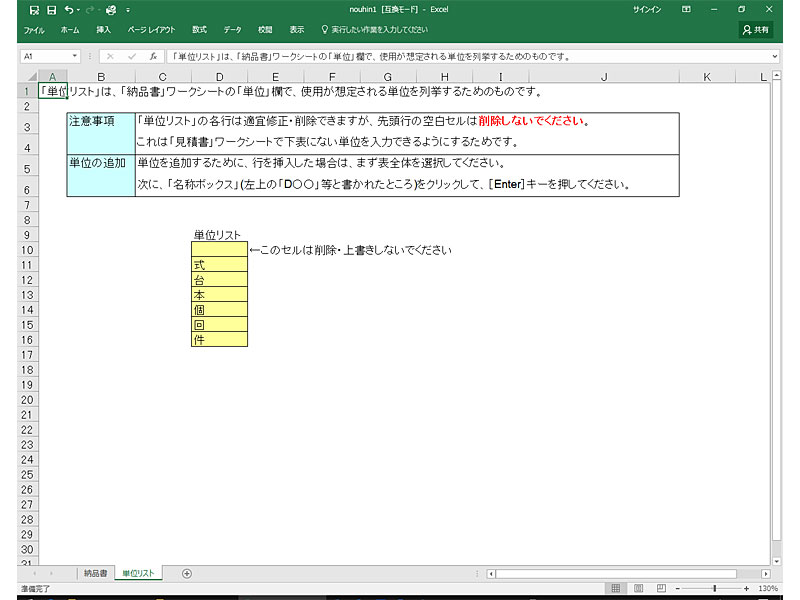800x600 pixels.
Task: Expand the formula bar with the chevron
Action: click(x=774, y=56)
